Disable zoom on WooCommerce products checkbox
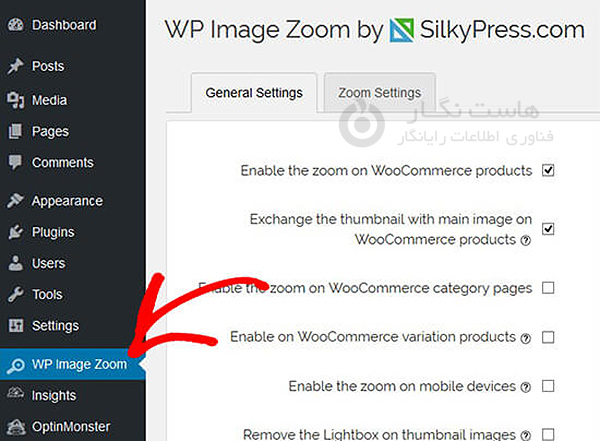 [x=548, y=171]
